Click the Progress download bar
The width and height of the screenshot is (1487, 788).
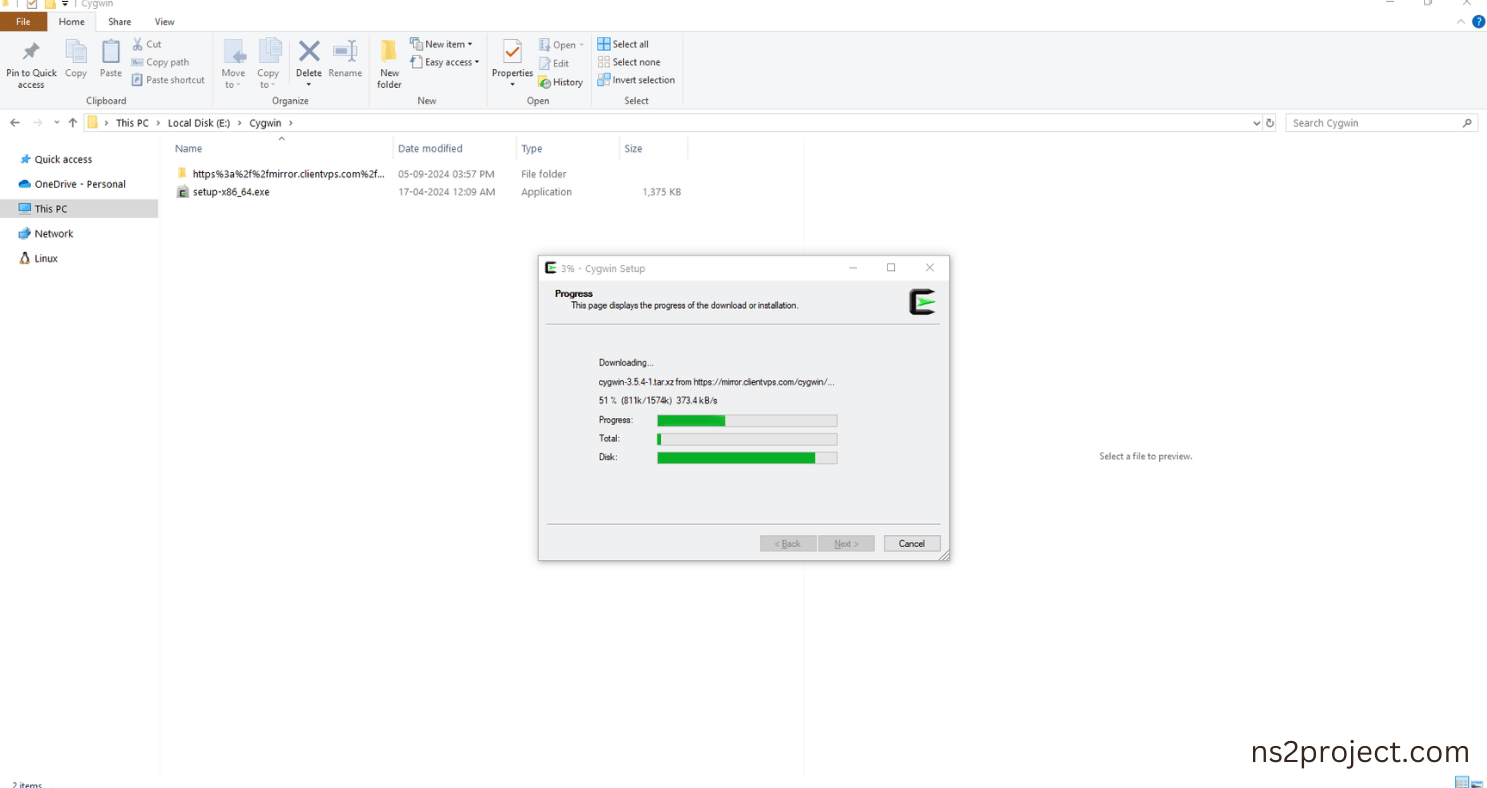coord(747,420)
